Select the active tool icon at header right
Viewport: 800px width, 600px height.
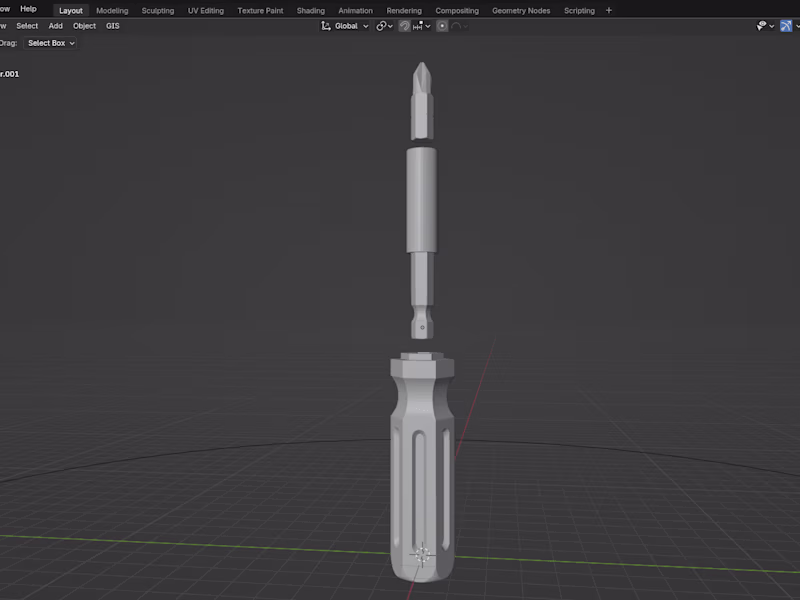785,25
